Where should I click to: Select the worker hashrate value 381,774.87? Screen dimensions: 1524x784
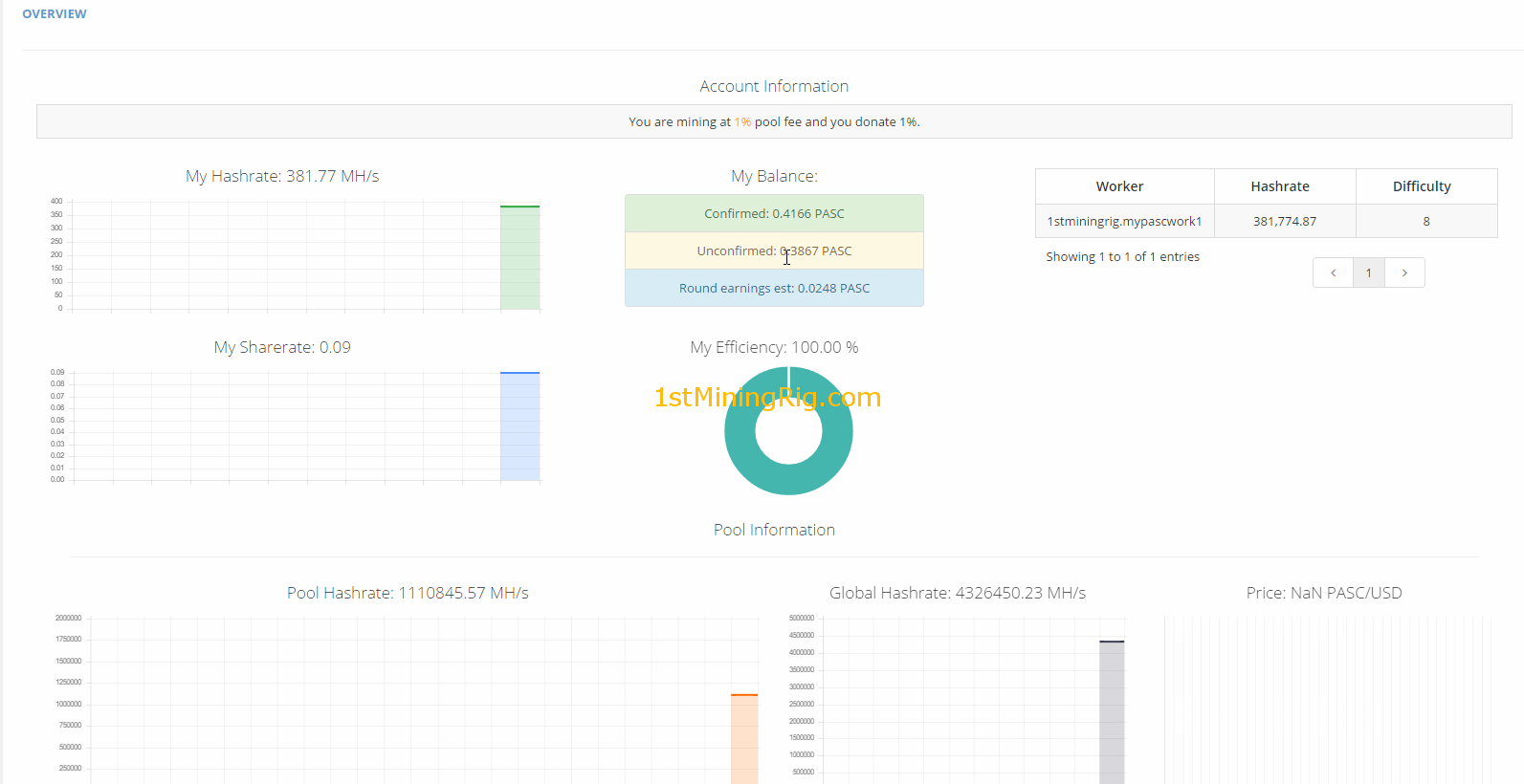click(1285, 221)
